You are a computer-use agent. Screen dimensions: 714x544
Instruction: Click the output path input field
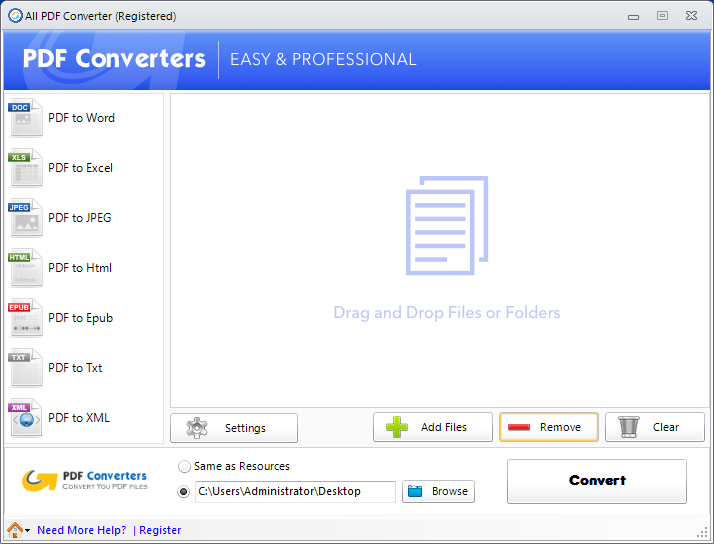click(x=295, y=492)
